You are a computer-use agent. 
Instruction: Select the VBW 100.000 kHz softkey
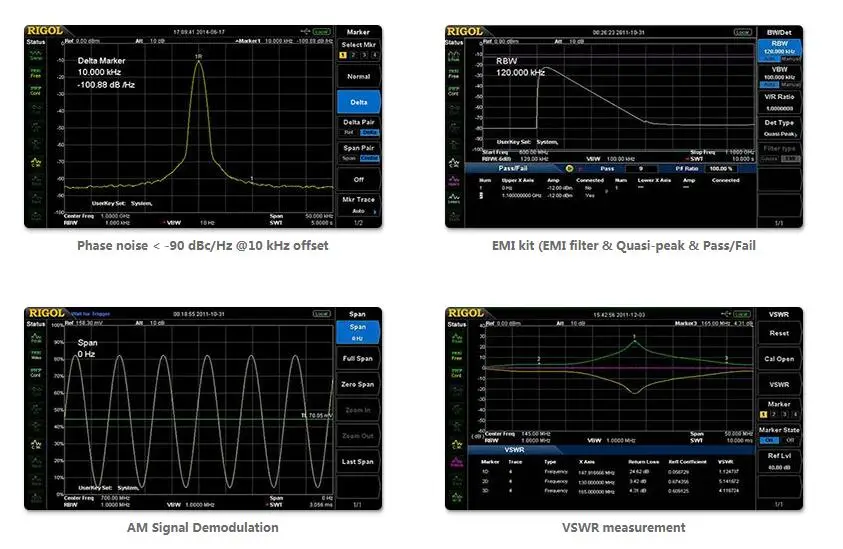(780, 76)
